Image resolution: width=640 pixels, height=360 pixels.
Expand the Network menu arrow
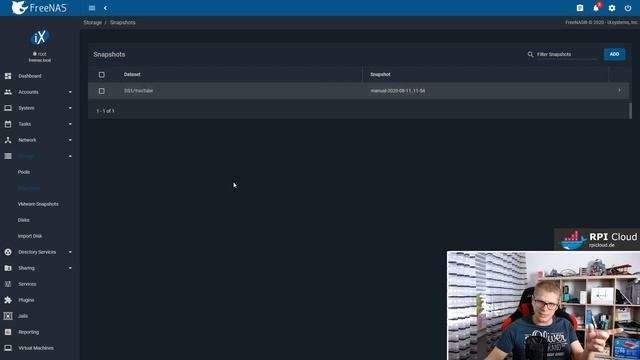click(70, 140)
